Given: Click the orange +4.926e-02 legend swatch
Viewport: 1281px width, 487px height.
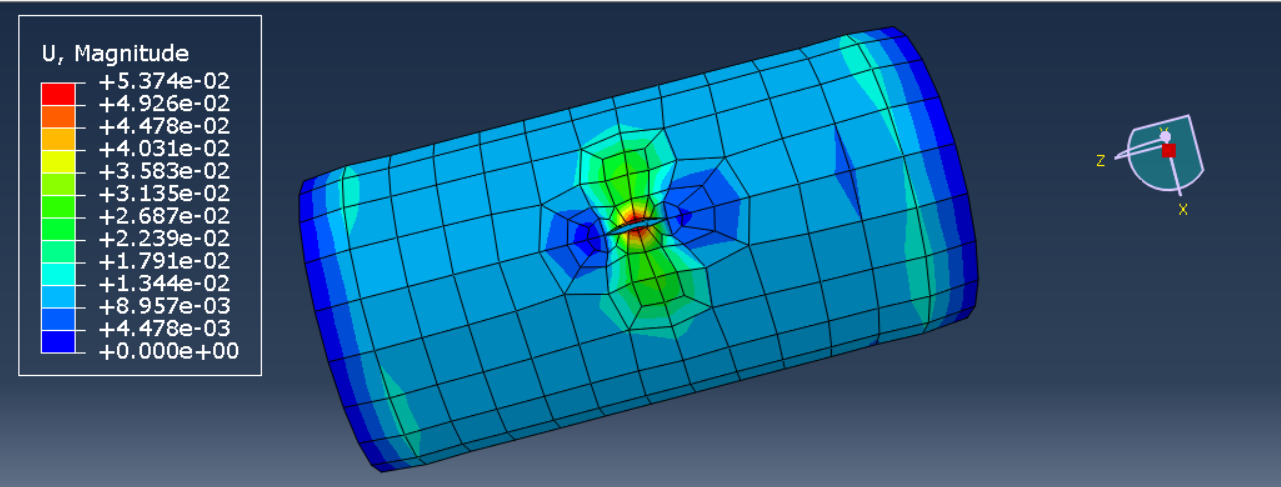Looking at the screenshot, I should click(x=58, y=115).
